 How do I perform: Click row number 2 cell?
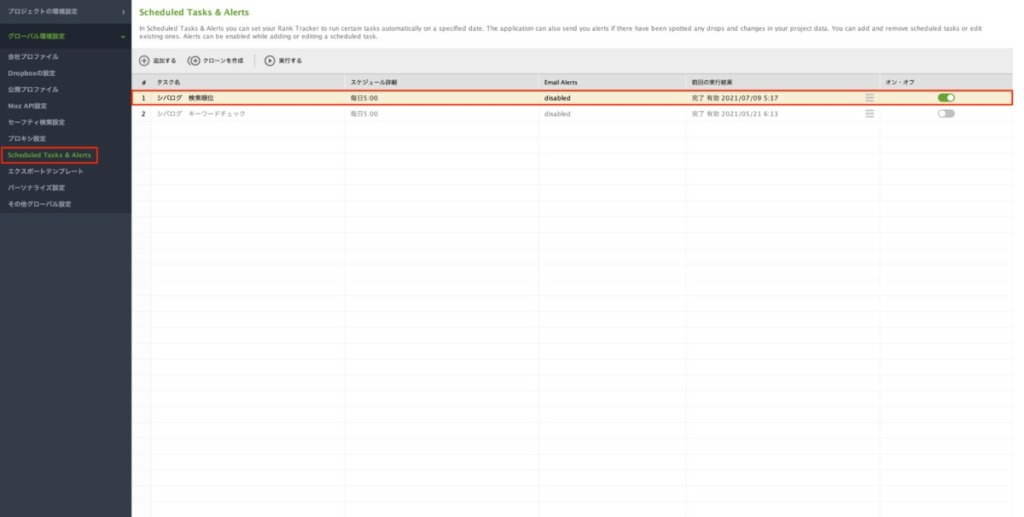[144, 114]
